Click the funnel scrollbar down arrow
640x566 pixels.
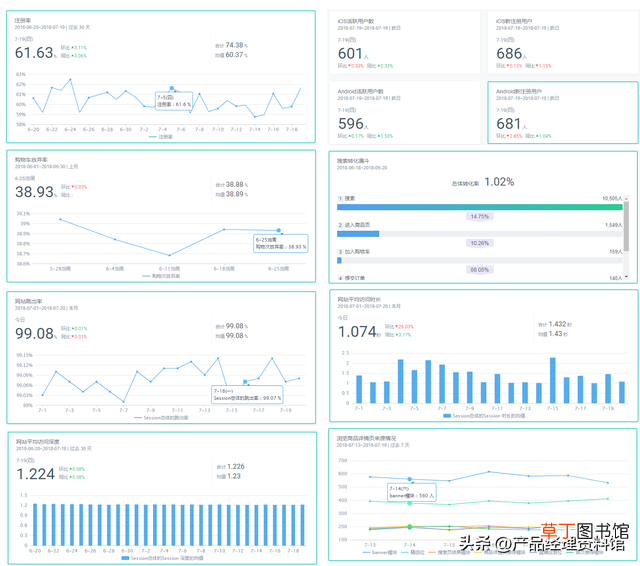[x=626, y=278]
